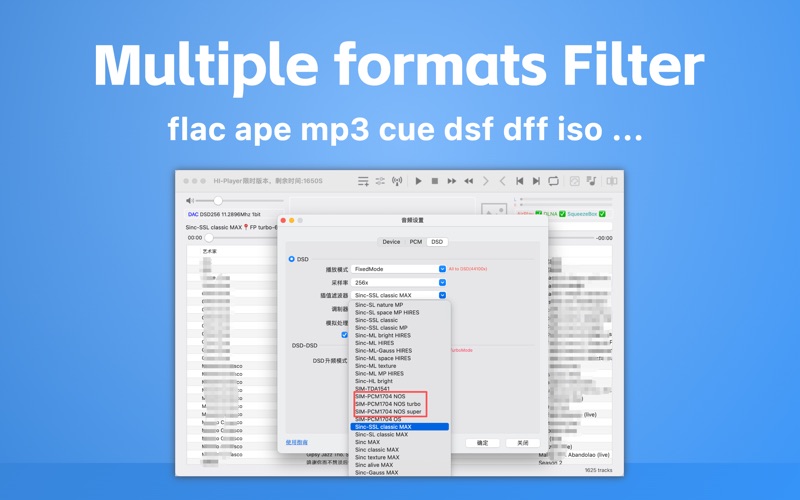Choose Sinc-ML-Gauss HIRES filter
This screenshot has height=500, width=800.
click(383, 351)
